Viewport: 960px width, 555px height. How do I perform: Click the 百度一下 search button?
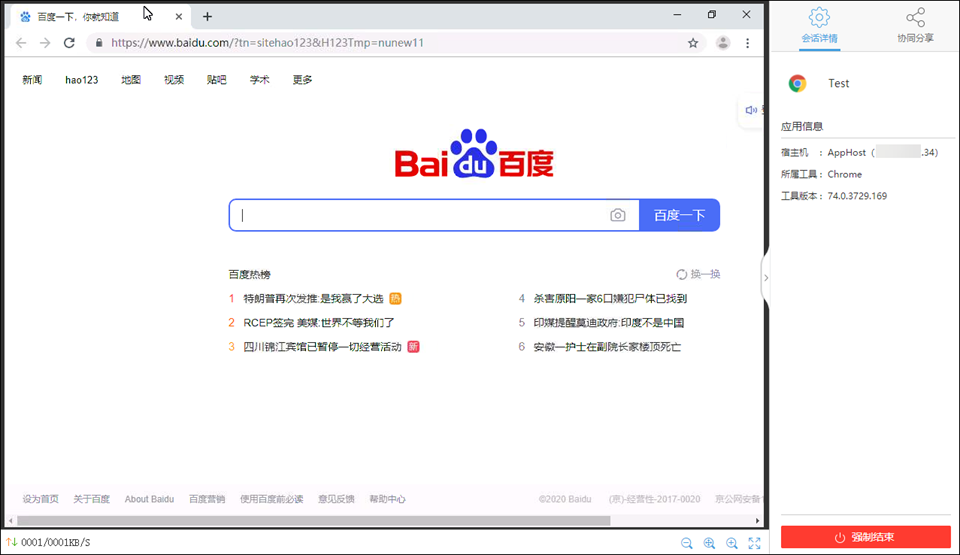pos(679,215)
